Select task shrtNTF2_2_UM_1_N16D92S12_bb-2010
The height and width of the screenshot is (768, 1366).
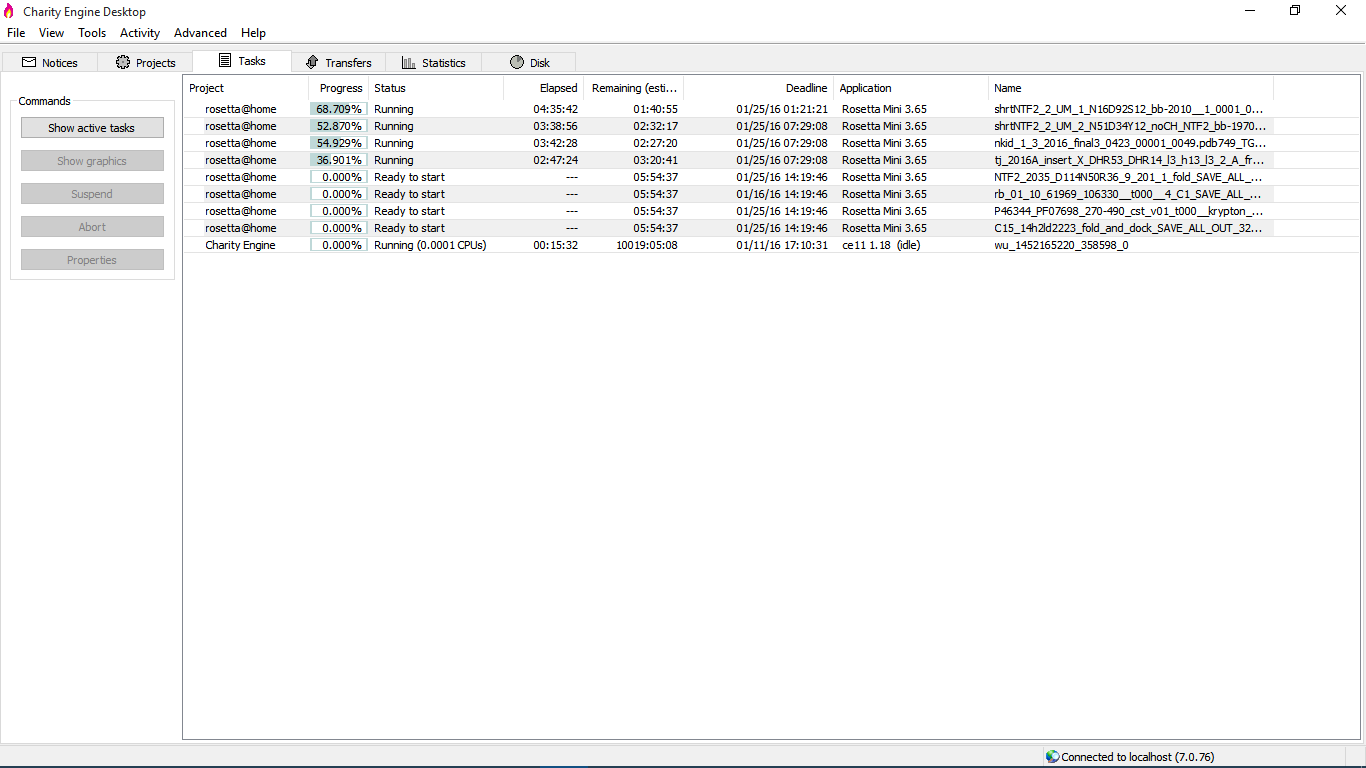(x=1129, y=109)
